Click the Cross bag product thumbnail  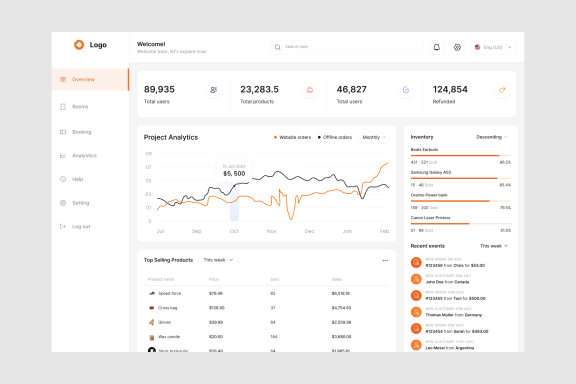click(152, 308)
